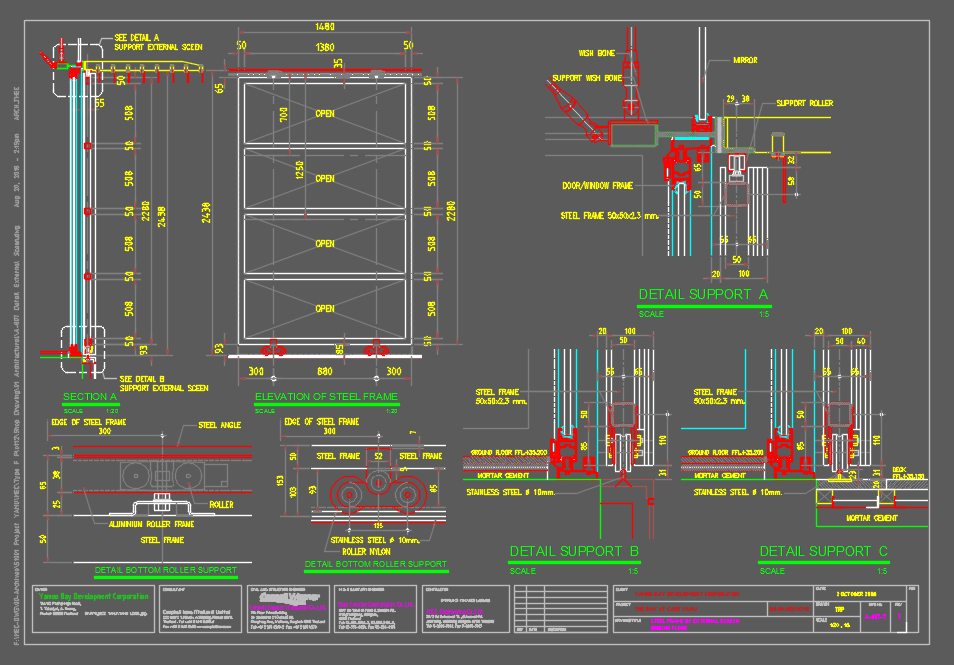Click the STAINLESS STEEL 10mm label
Image resolution: width=954 pixels, height=665 pixels.
[x=512, y=493]
